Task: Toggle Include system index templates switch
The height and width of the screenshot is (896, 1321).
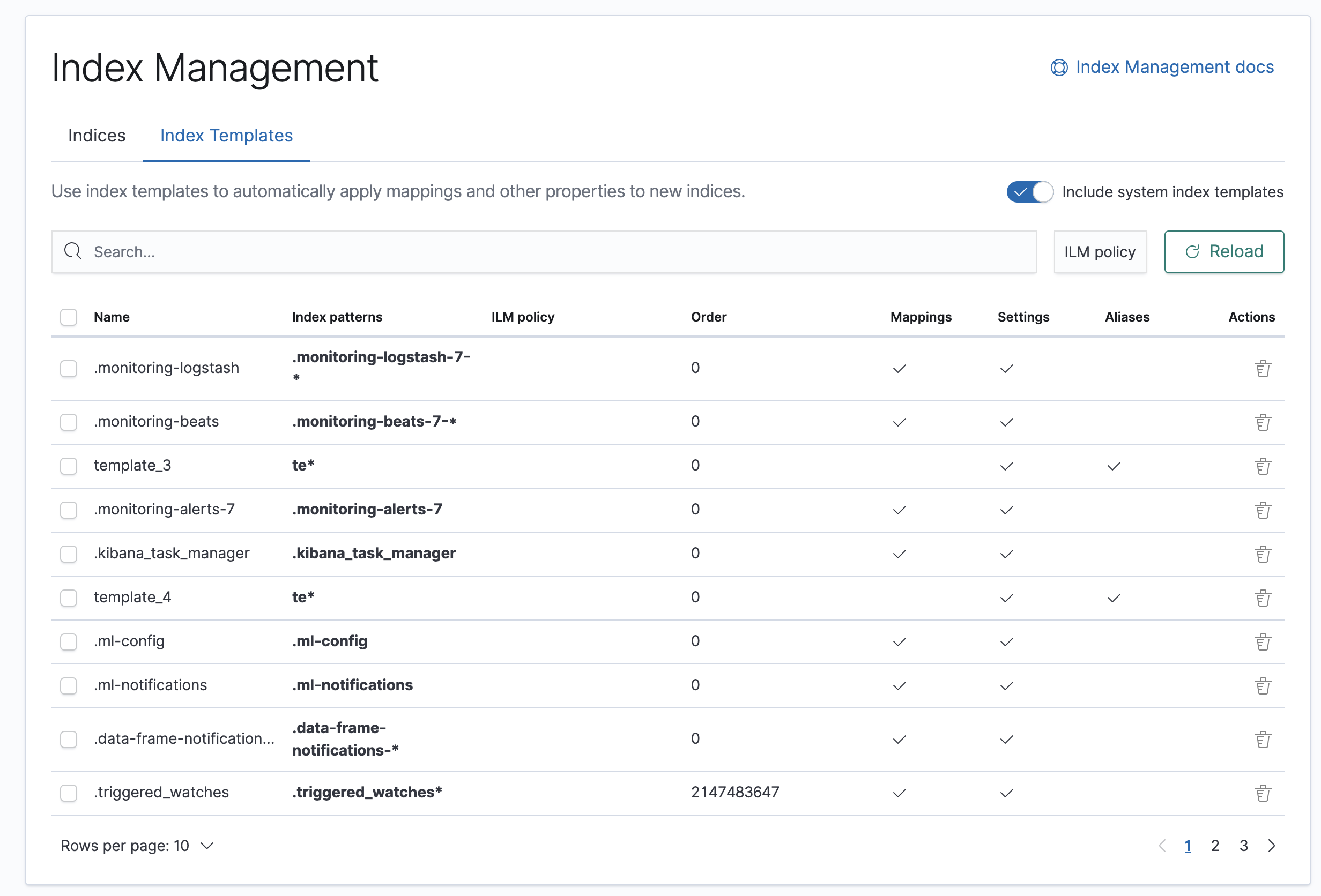Action: [x=1029, y=192]
